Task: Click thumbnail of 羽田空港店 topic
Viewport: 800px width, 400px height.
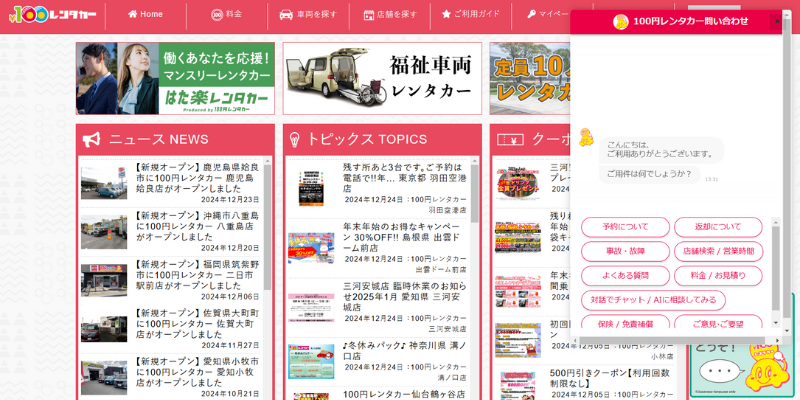Action: click(x=311, y=189)
